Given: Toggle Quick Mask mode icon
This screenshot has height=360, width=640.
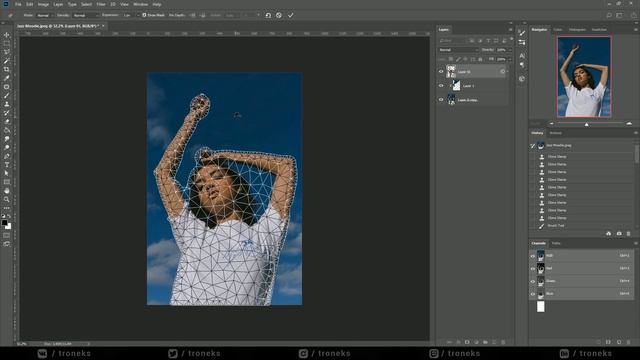Looking at the screenshot, I should click(7, 236).
